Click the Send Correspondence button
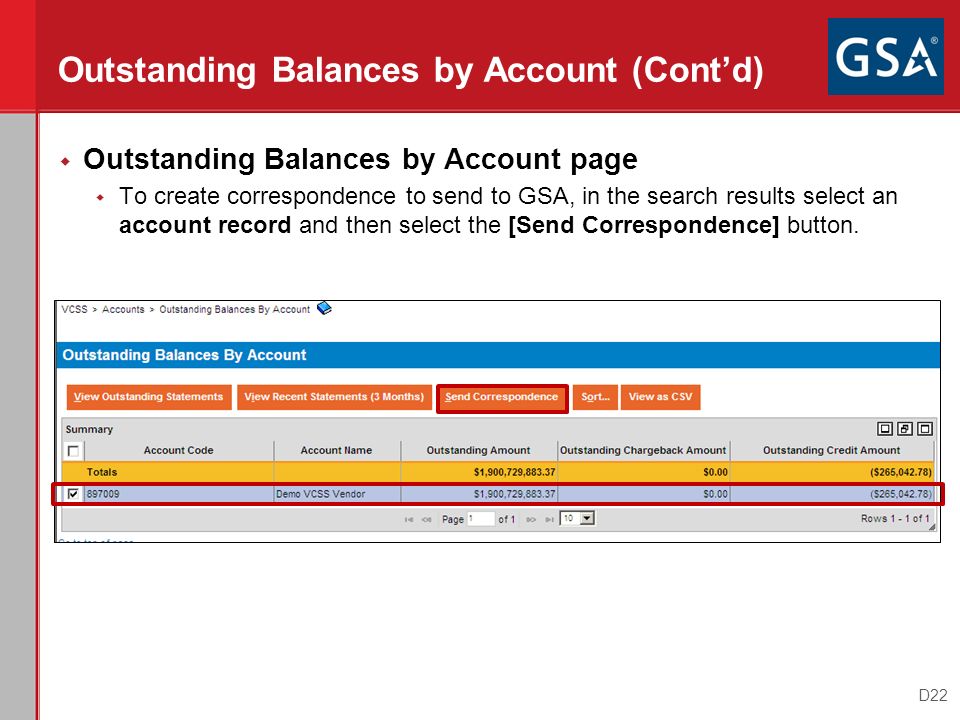The width and height of the screenshot is (960, 720). pos(502,397)
